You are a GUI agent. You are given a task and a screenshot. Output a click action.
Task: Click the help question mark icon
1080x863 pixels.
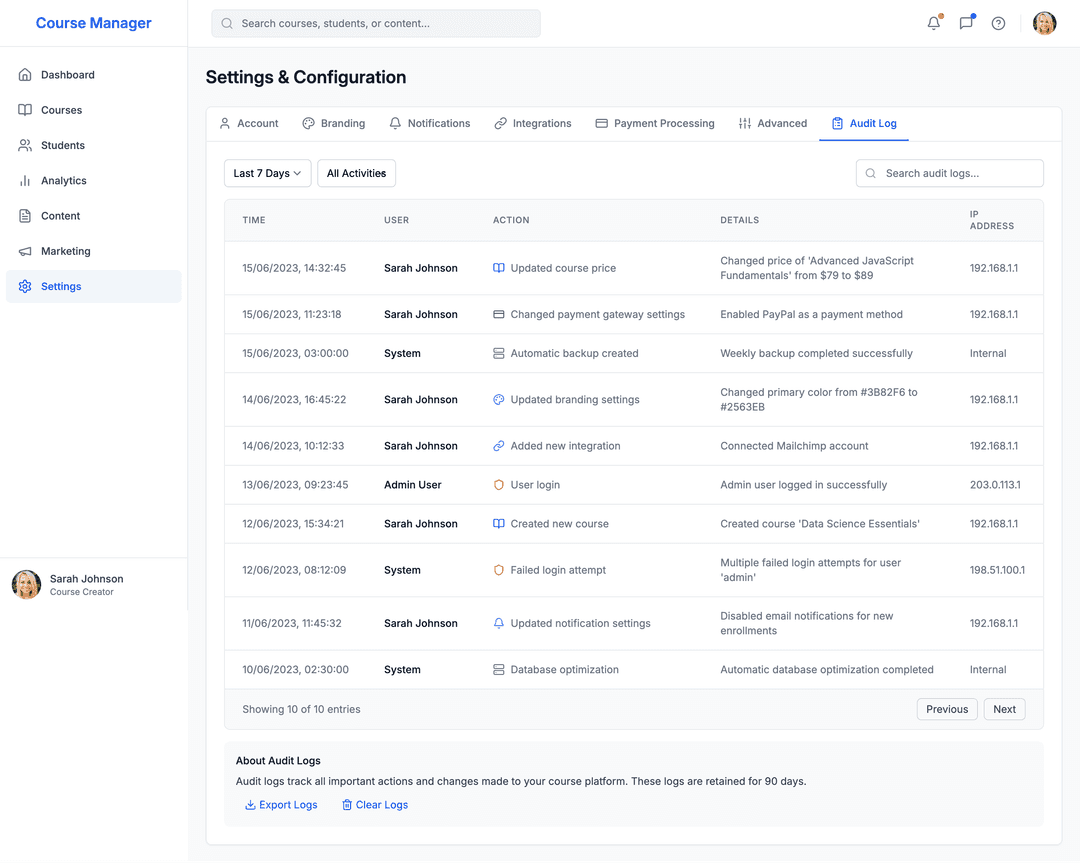point(998,23)
